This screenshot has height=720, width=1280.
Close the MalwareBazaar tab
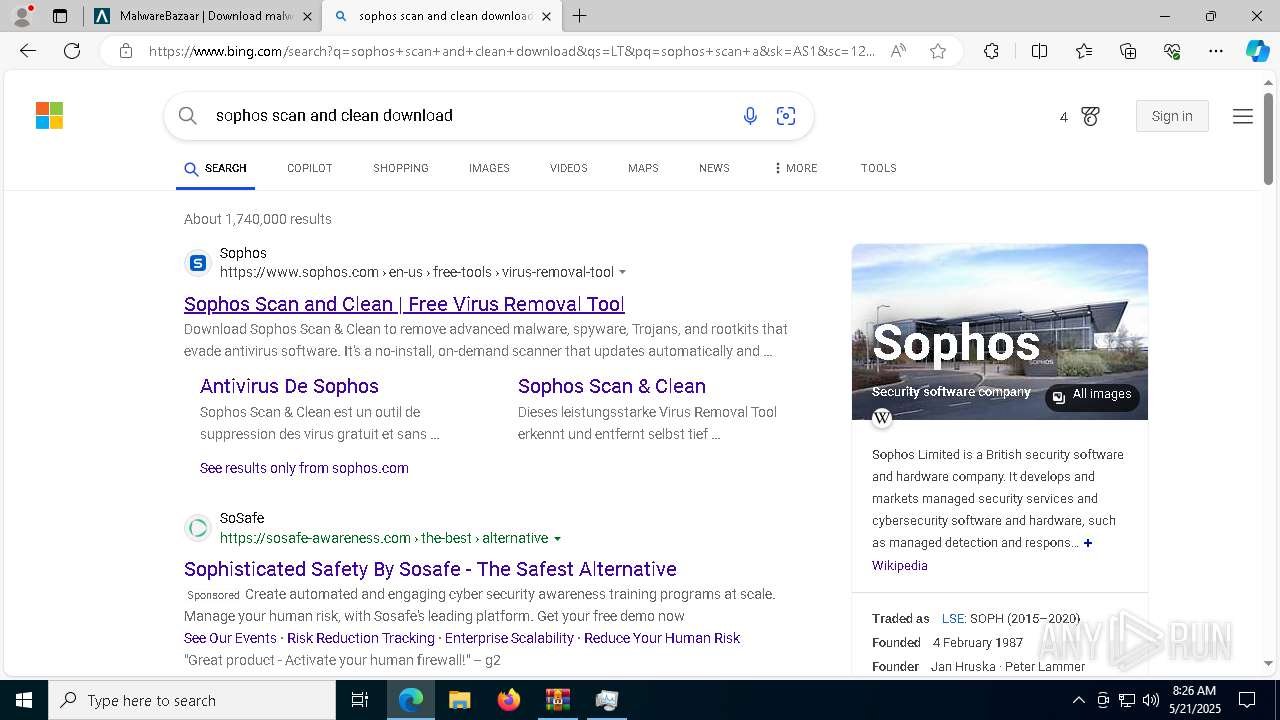pos(307,16)
